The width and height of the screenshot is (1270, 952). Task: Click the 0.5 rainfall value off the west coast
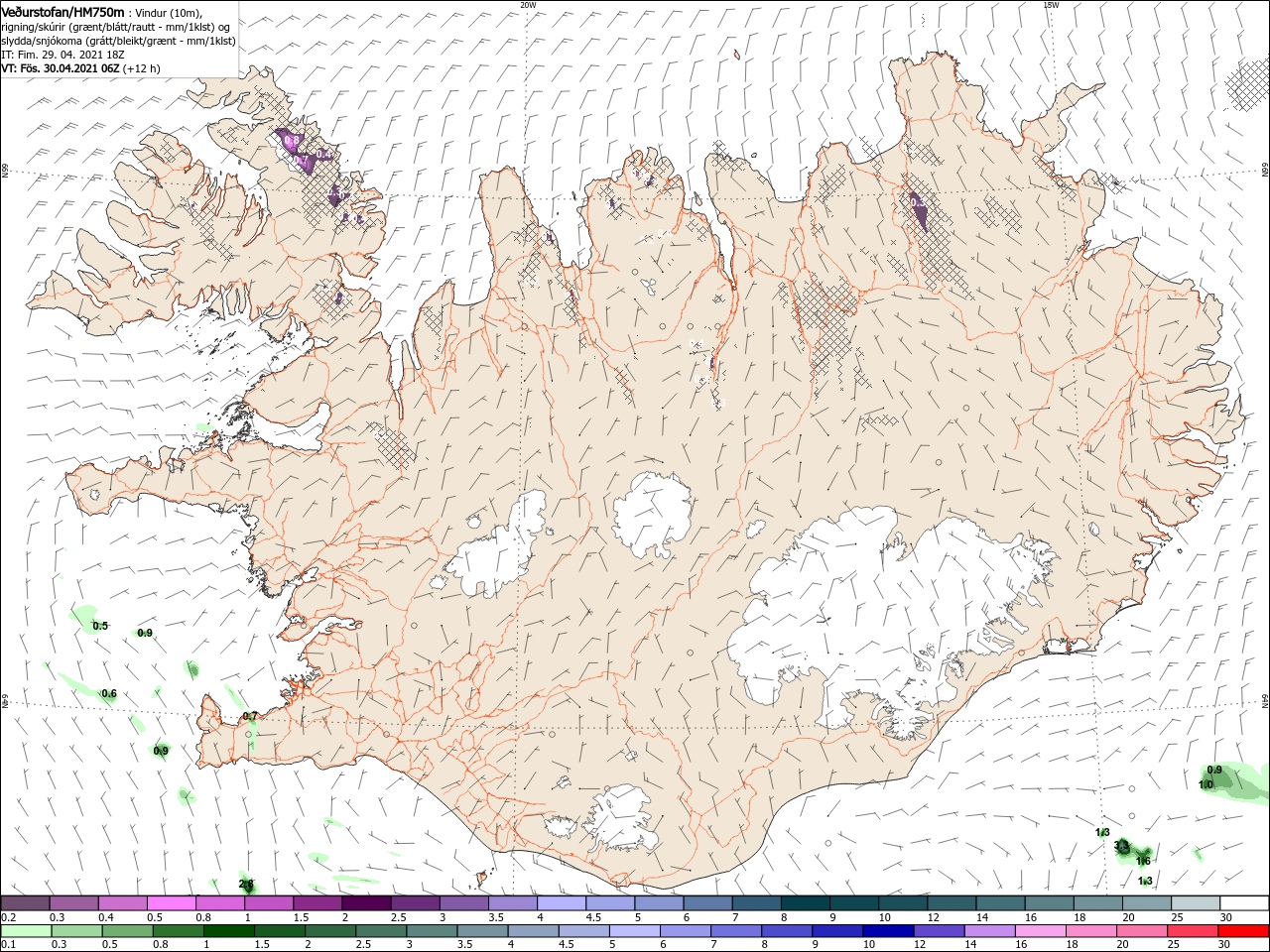coord(100,626)
